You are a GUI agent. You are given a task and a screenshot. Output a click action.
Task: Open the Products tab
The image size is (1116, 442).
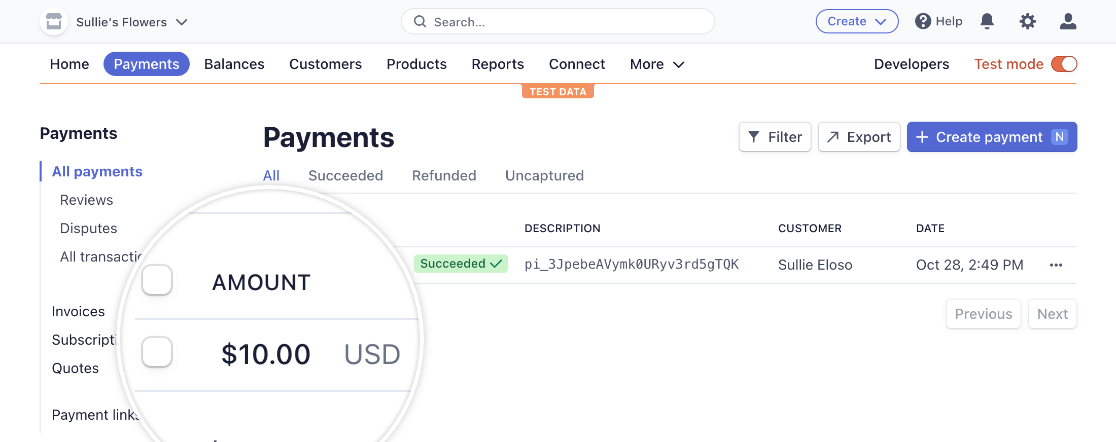pos(416,64)
